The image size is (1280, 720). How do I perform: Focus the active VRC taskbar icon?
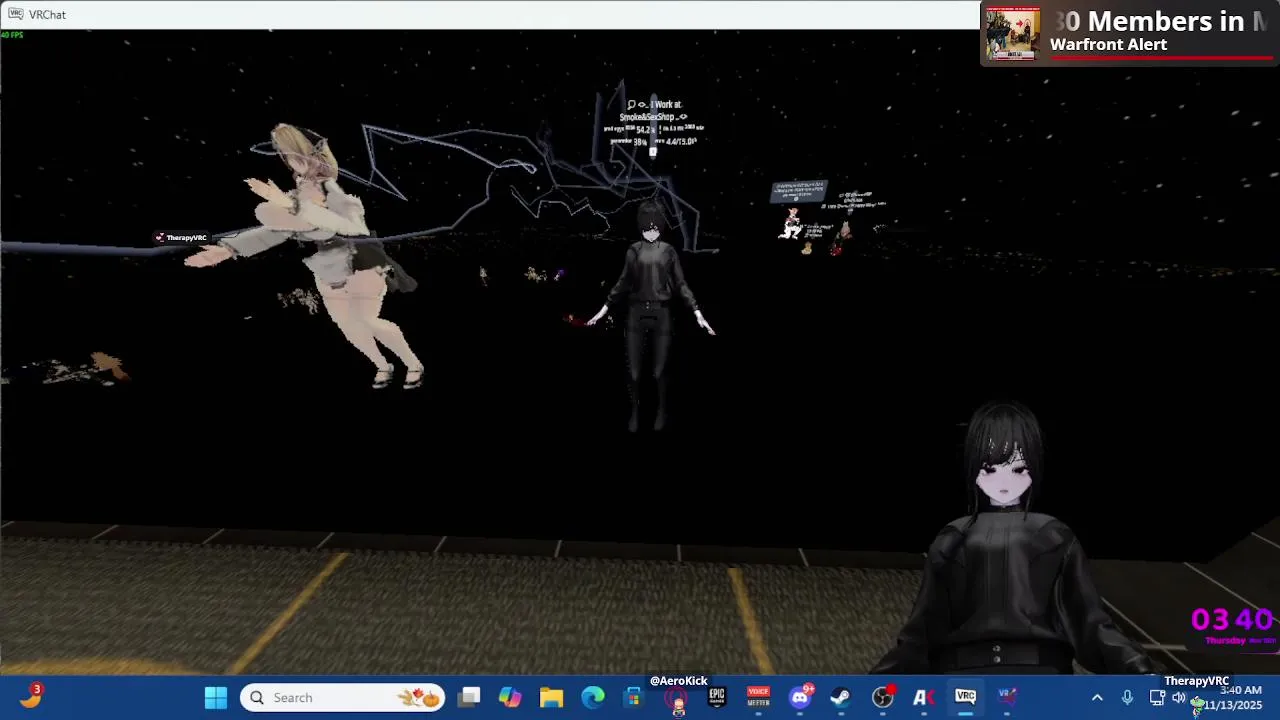point(965,697)
